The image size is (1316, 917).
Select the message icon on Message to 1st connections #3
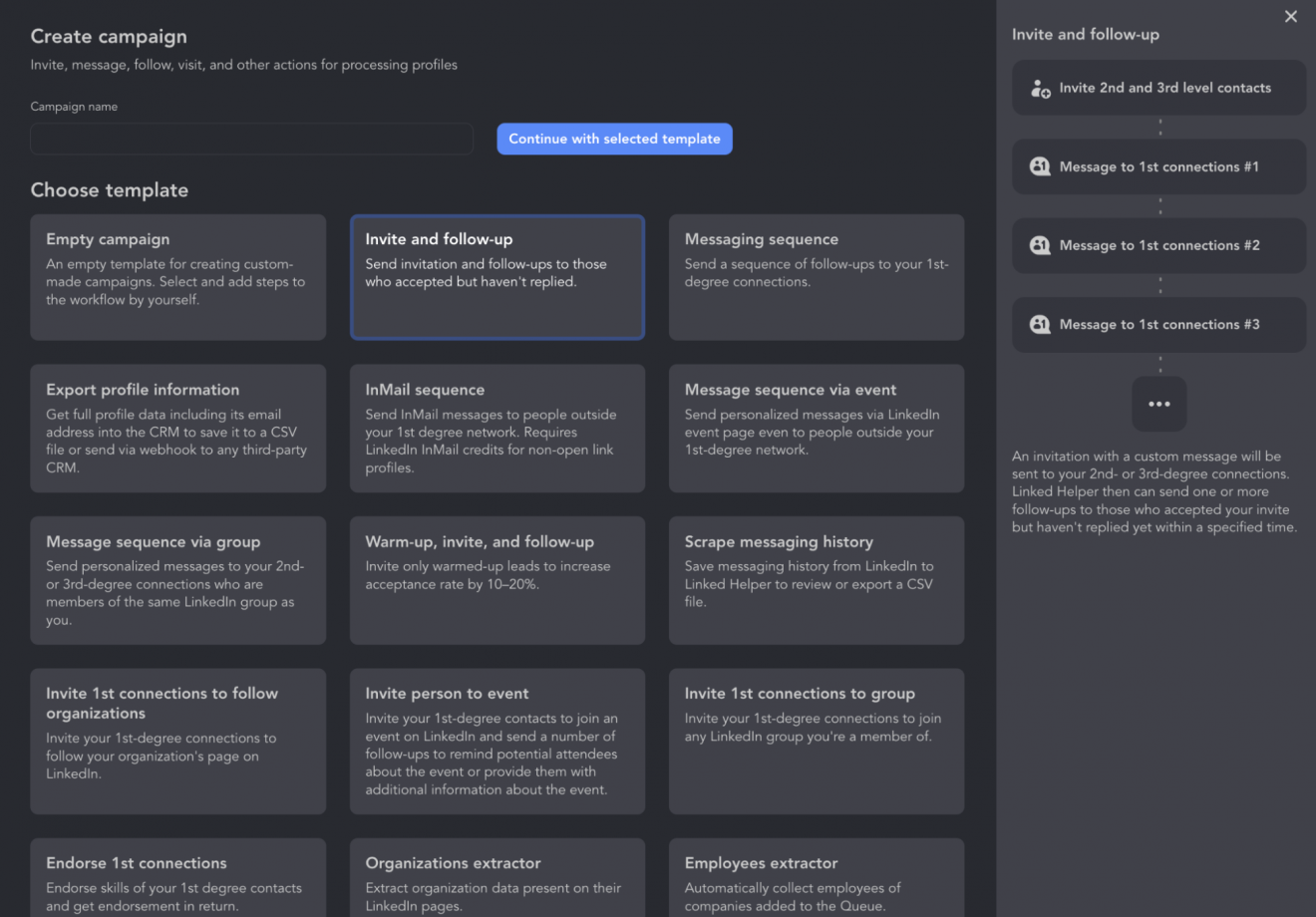(x=1040, y=324)
